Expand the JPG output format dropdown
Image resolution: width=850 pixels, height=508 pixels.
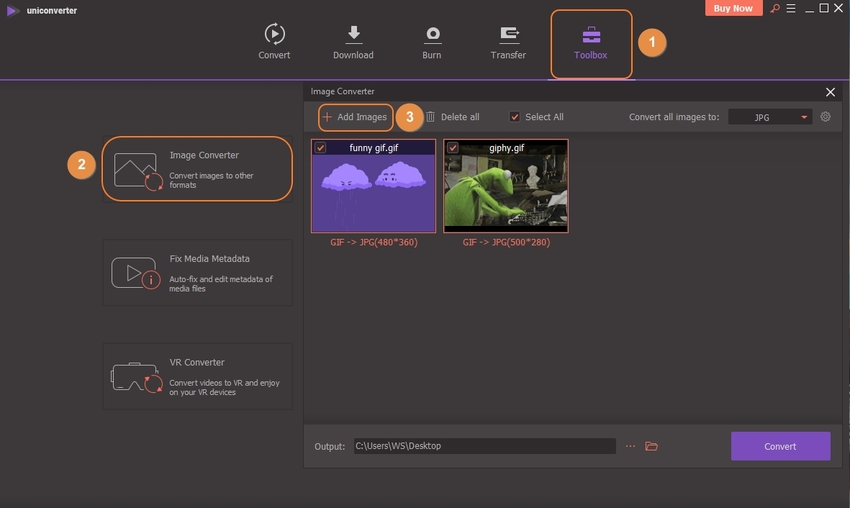[769, 117]
